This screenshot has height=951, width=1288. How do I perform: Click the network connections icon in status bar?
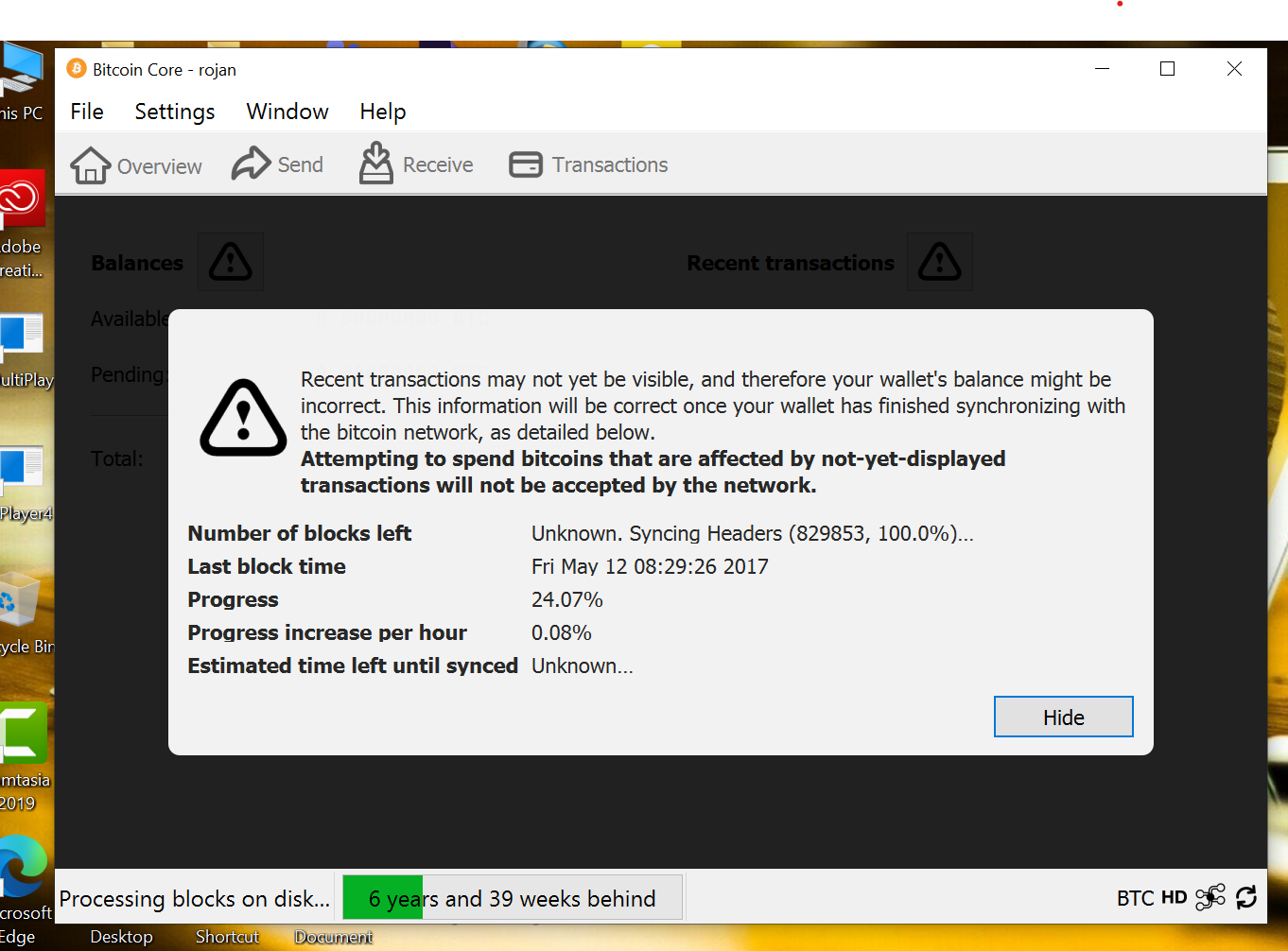[x=1210, y=897]
